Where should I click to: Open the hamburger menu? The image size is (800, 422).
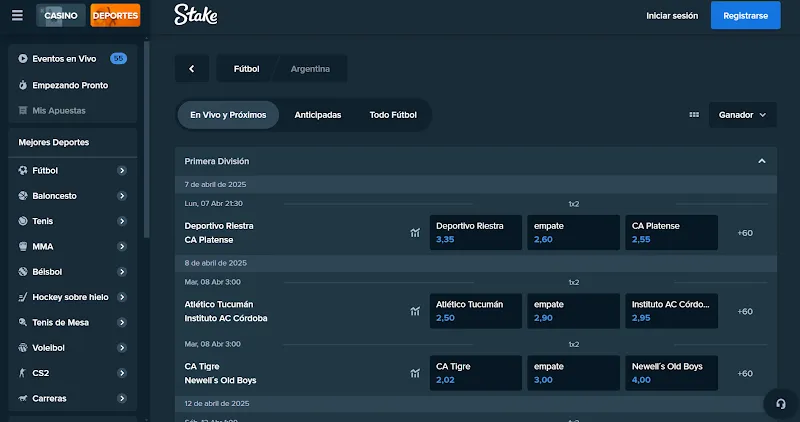point(17,15)
